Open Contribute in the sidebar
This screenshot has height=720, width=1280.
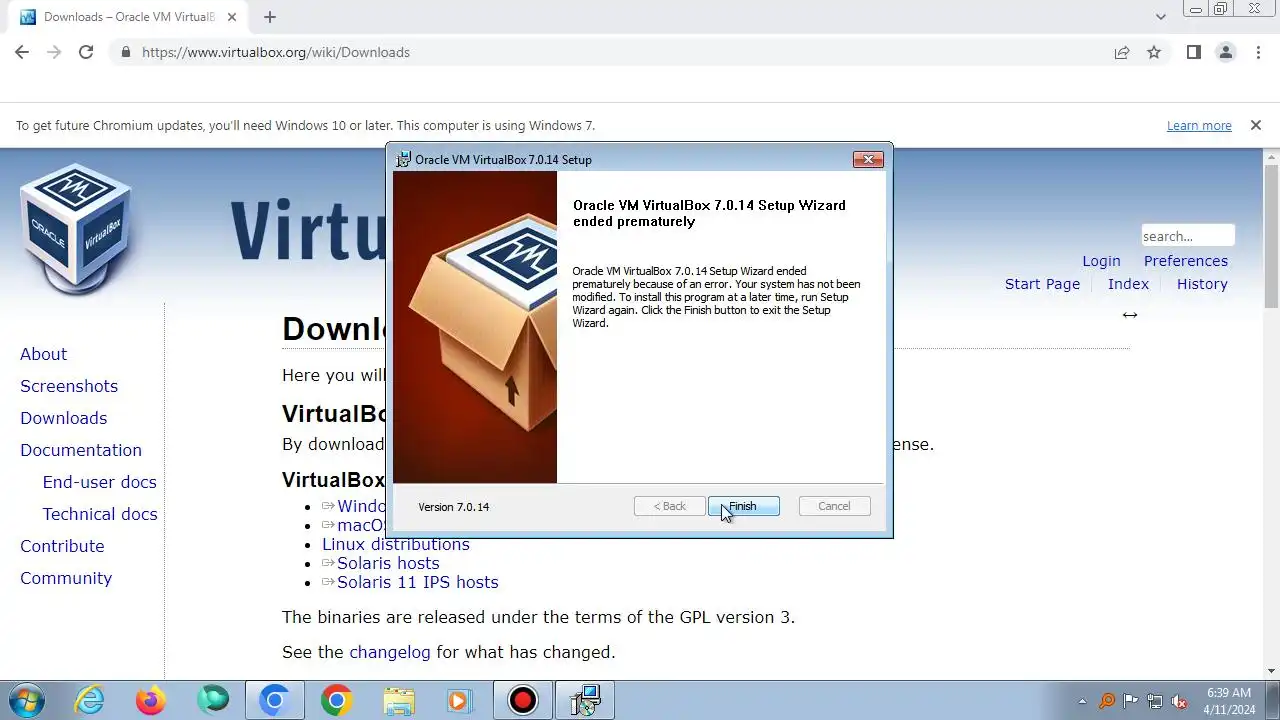click(62, 546)
